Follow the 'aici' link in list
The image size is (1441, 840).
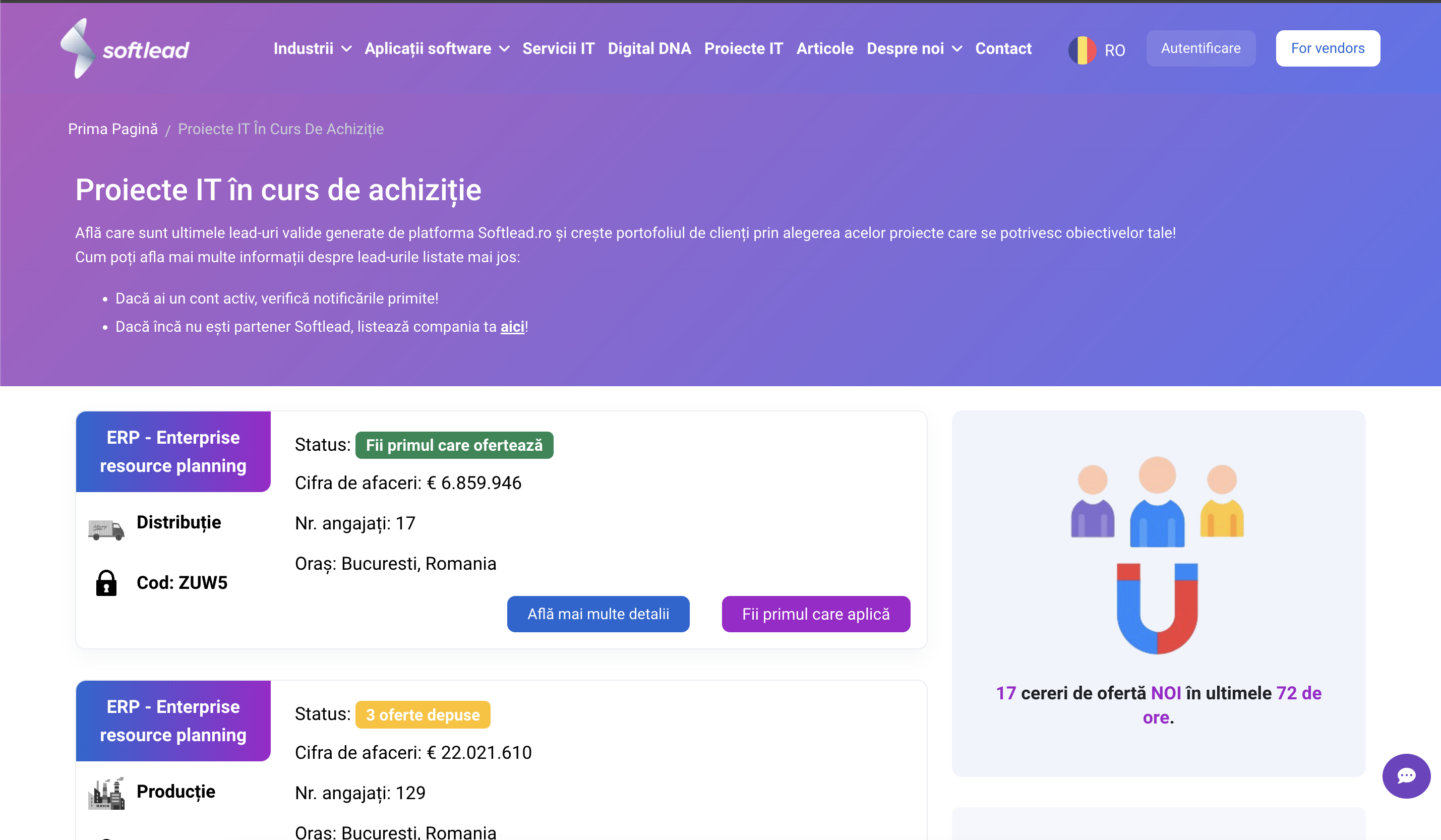[512, 327]
